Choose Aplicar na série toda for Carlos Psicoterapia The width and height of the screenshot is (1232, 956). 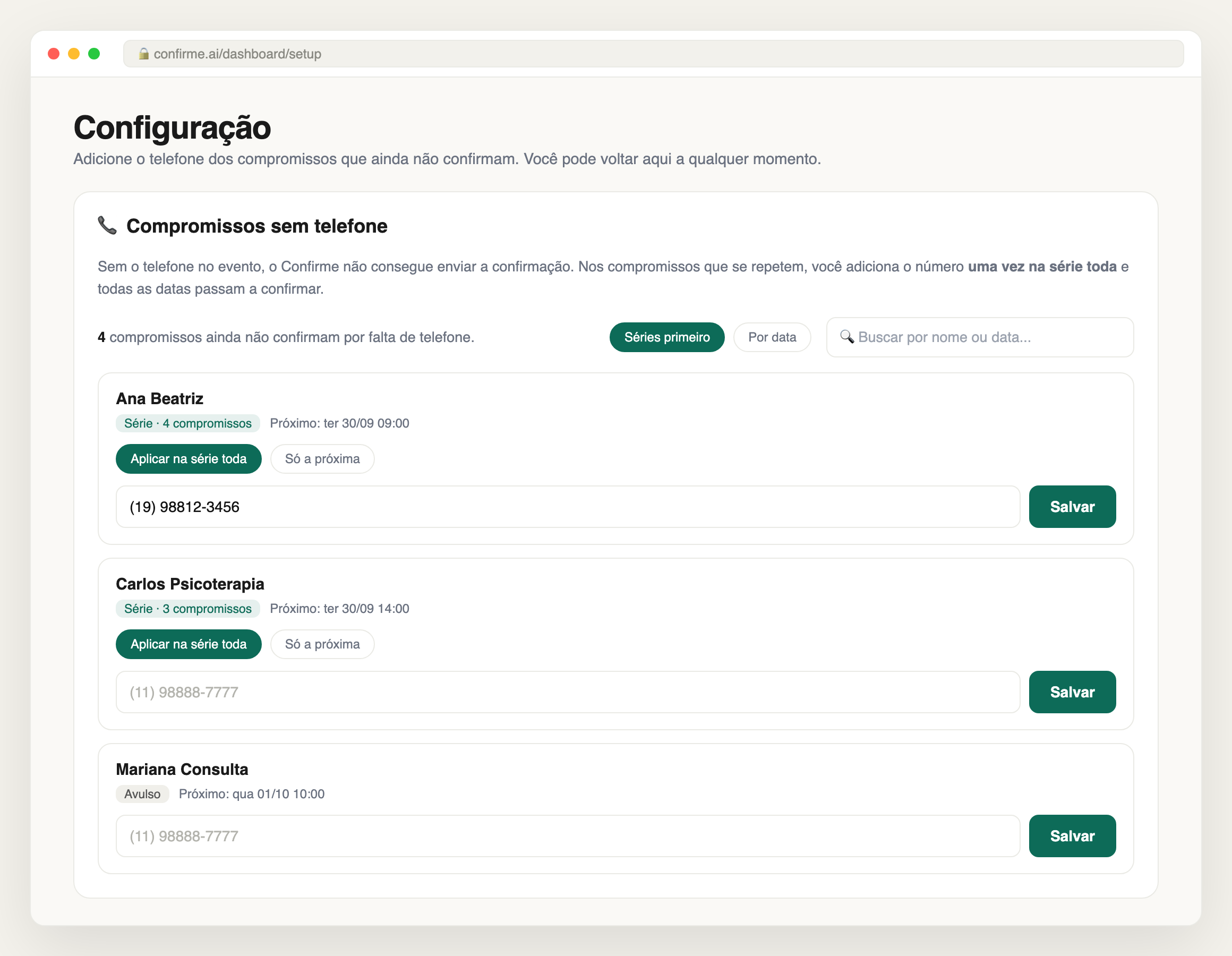(189, 644)
